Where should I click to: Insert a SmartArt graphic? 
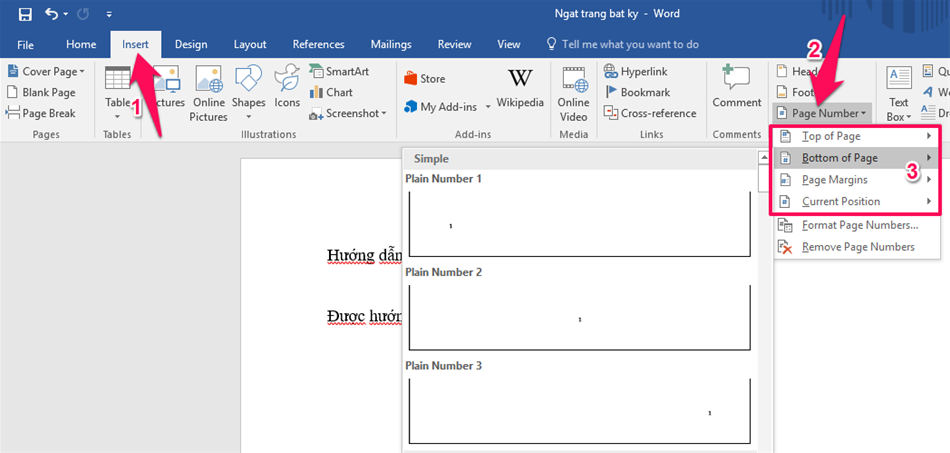tap(337, 71)
